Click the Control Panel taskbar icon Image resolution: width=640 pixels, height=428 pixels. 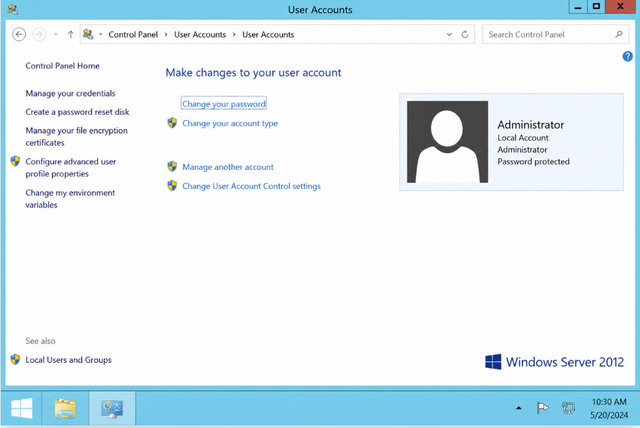coord(112,408)
